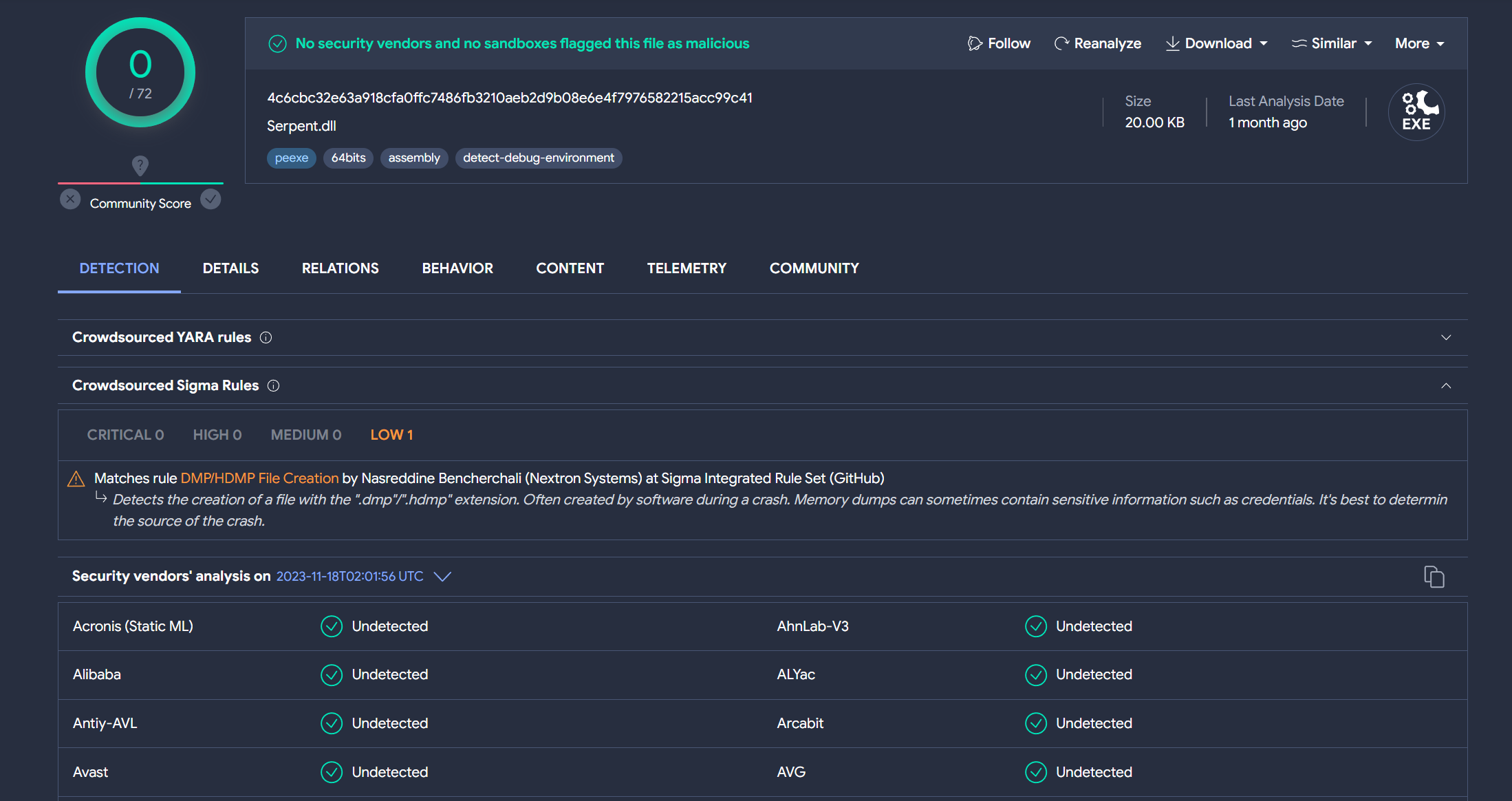Click the 0/72 detection score gauge

pyautogui.click(x=140, y=72)
